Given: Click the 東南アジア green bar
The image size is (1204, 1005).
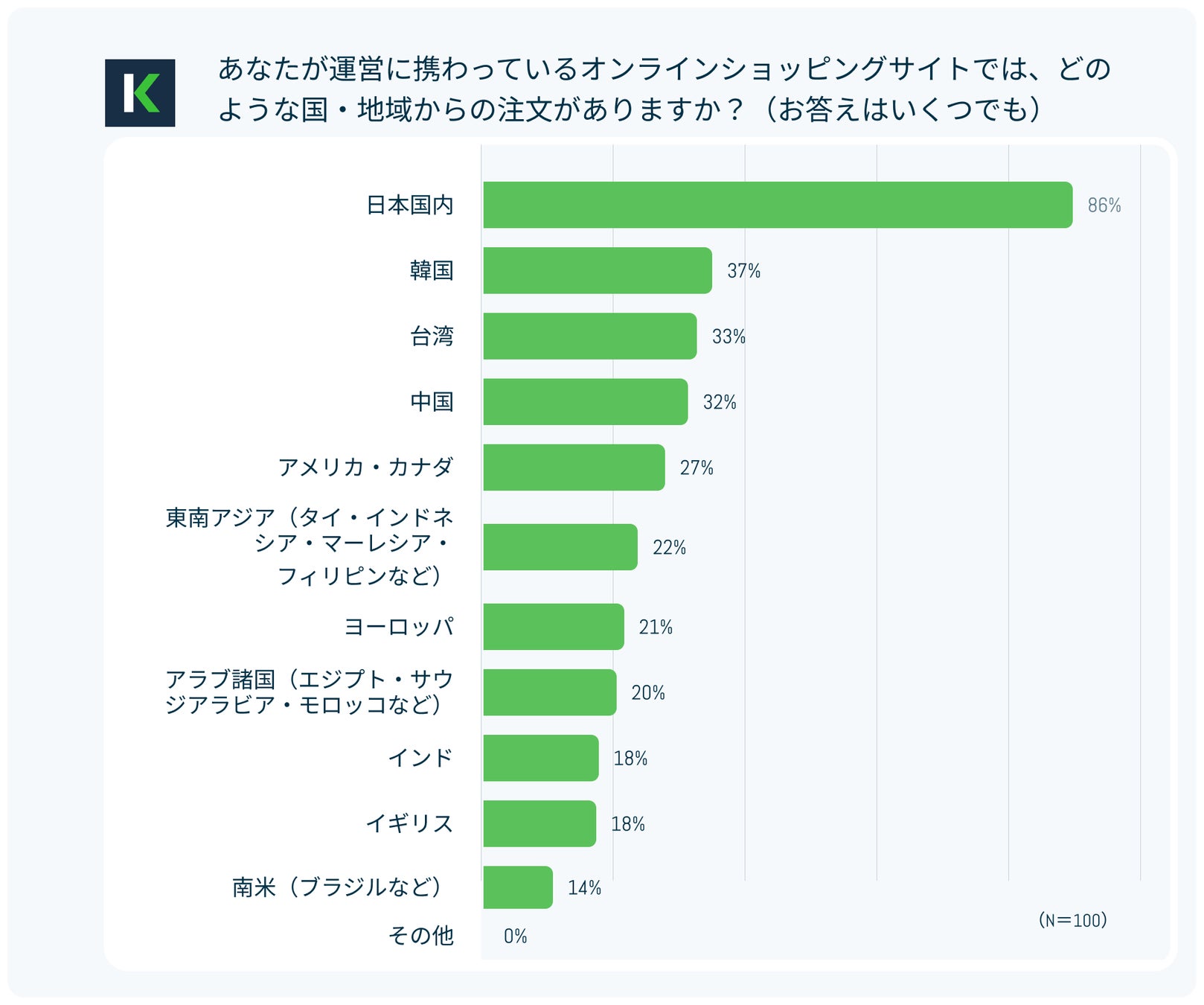Looking at the screenshot, I should tap(560, 547).
